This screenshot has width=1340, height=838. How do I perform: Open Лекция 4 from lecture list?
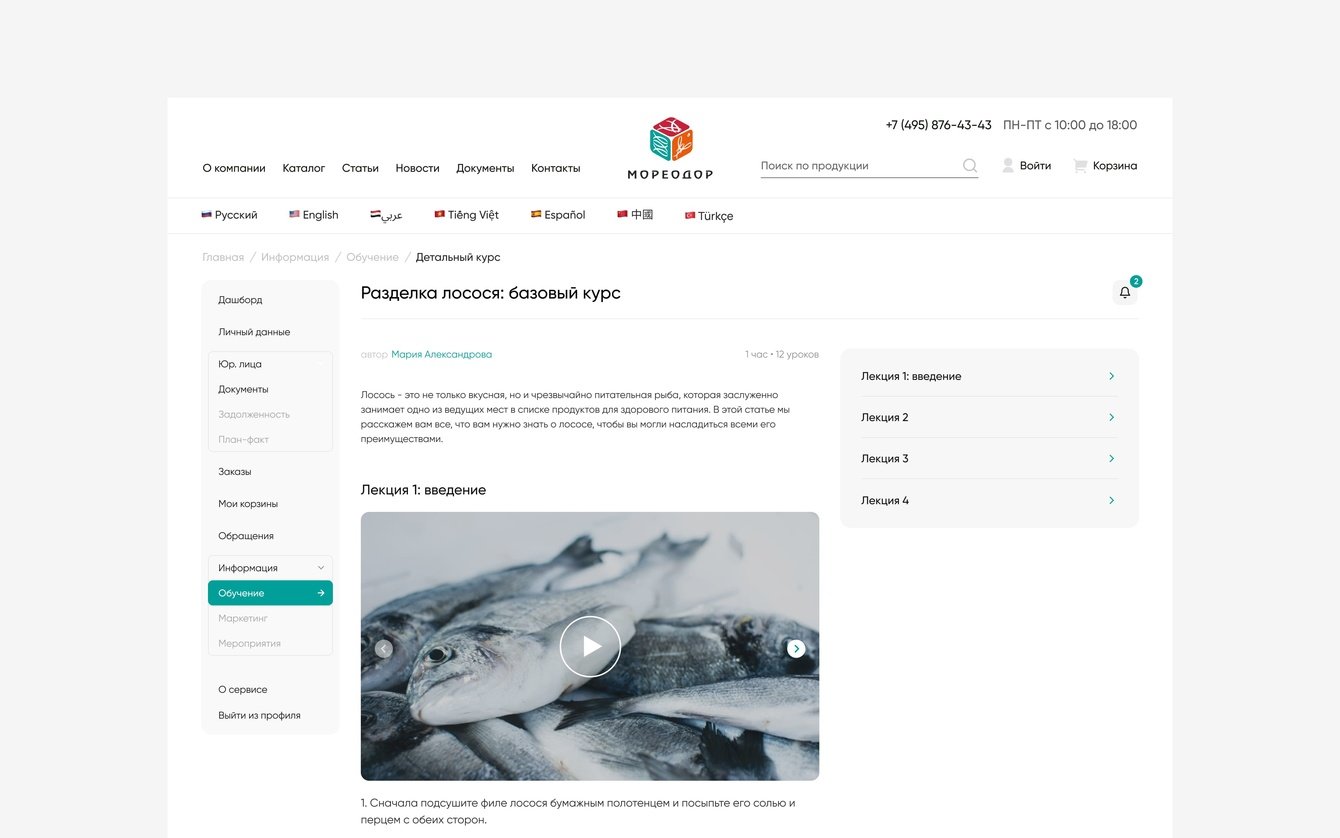pos(989,500)
